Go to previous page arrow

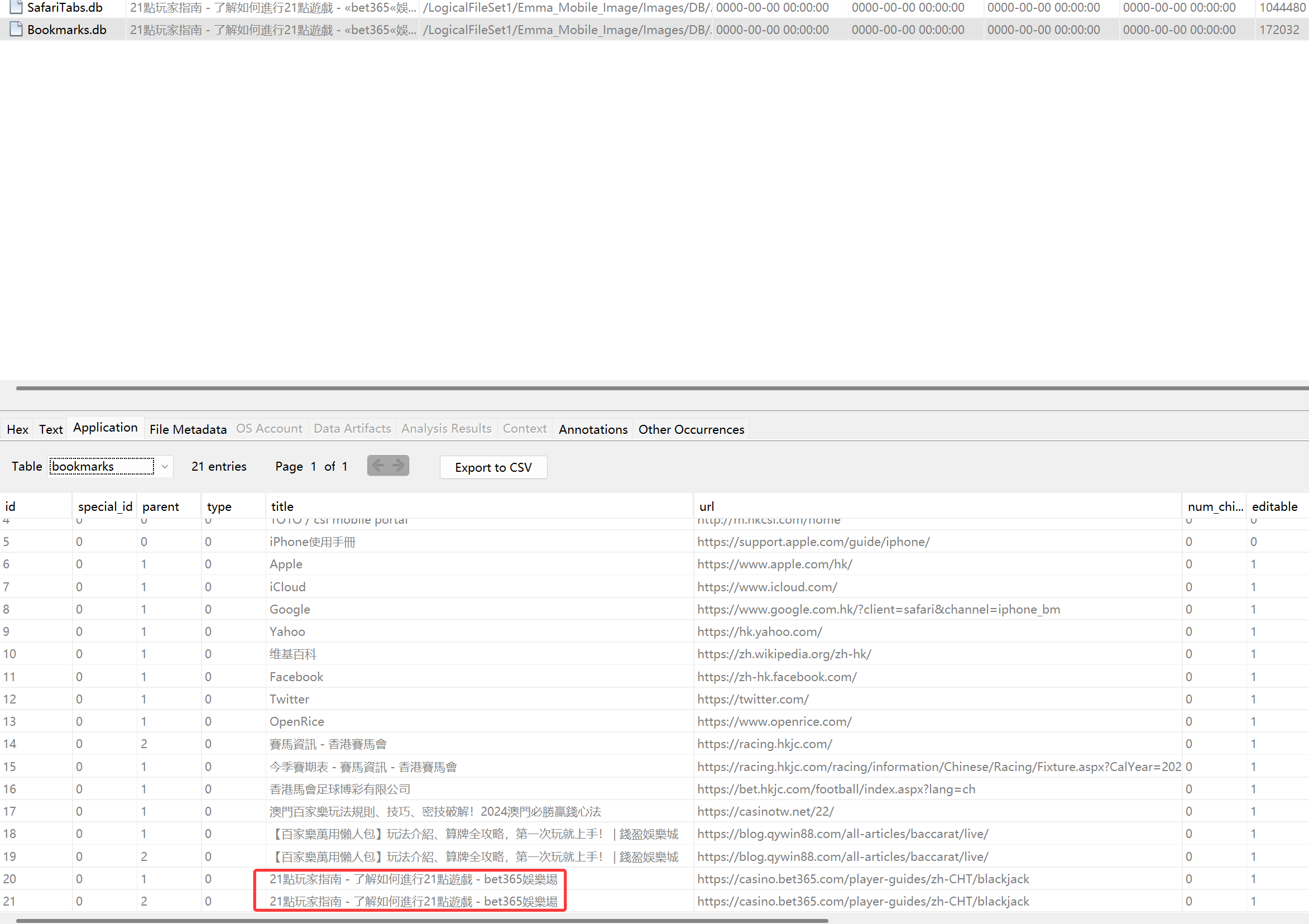(378, 466)
